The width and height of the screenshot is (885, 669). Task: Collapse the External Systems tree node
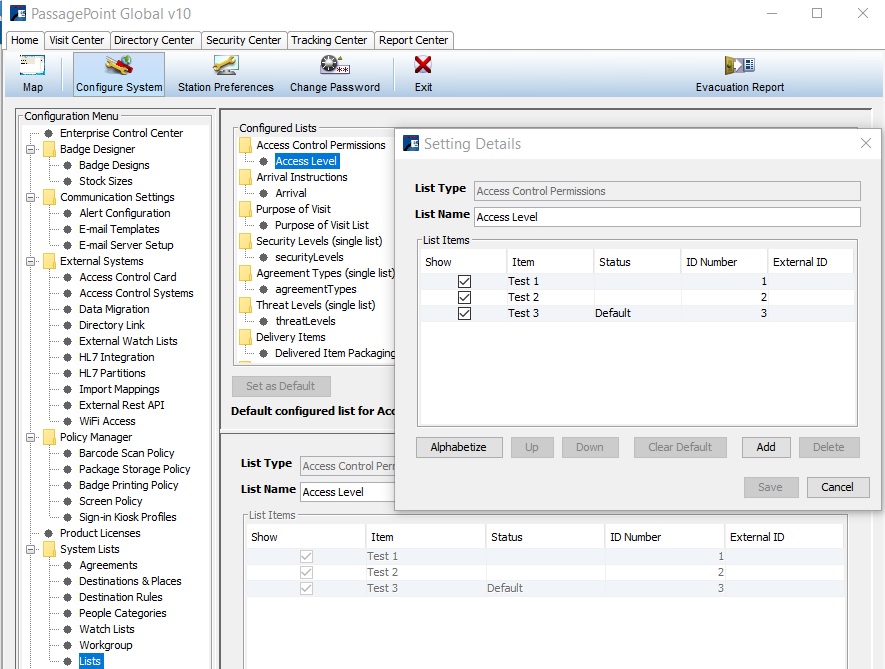coord(31,261)
